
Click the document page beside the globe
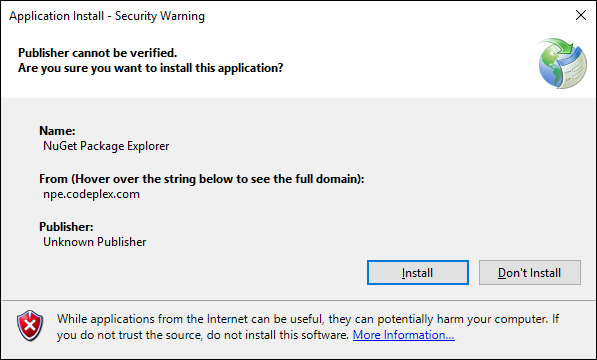(x=574, y=68)
